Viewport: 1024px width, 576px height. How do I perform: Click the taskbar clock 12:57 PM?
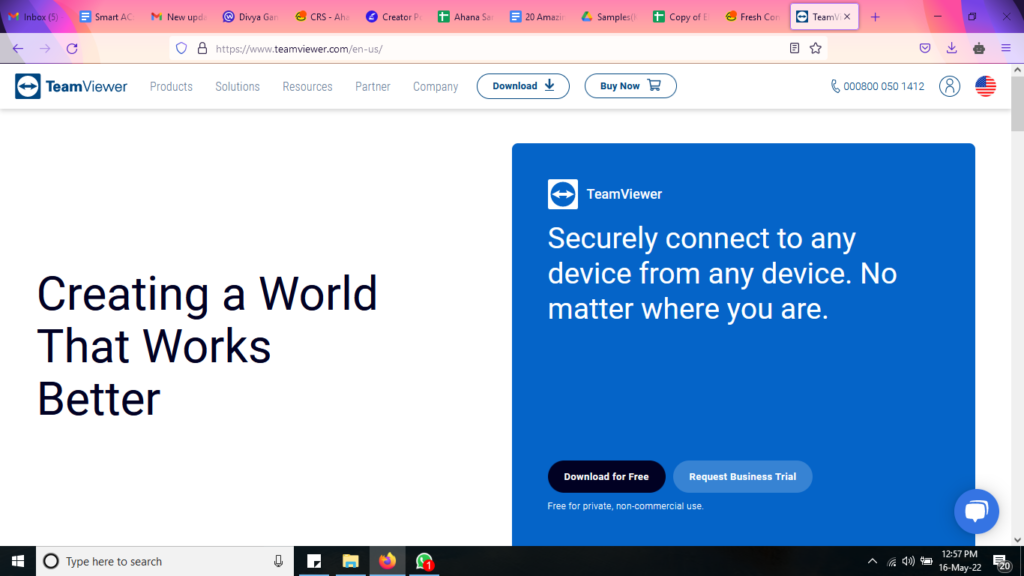960,561
